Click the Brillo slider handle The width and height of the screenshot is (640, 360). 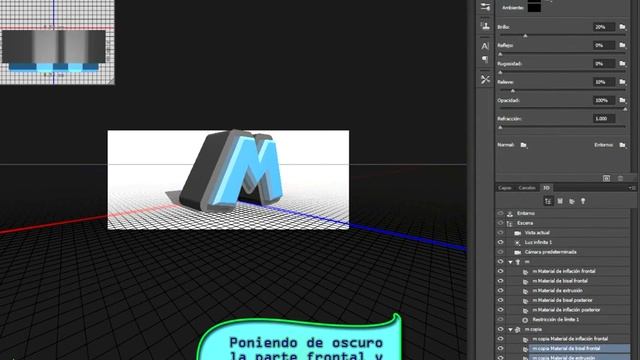click(525, 36)
